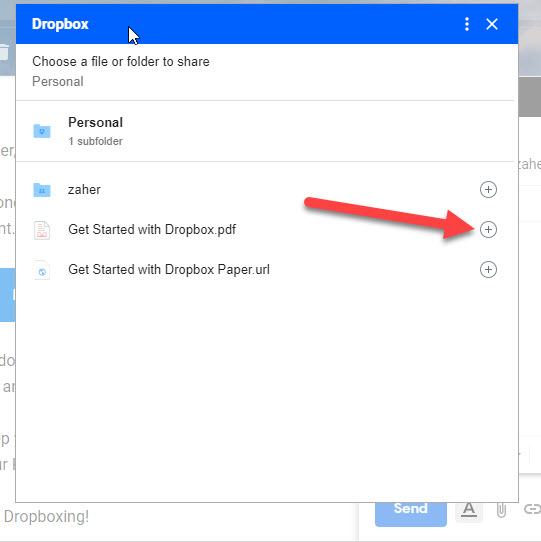
Task: Select the Dropbox Paper url file icon
Action: click(x=42, y=270)
